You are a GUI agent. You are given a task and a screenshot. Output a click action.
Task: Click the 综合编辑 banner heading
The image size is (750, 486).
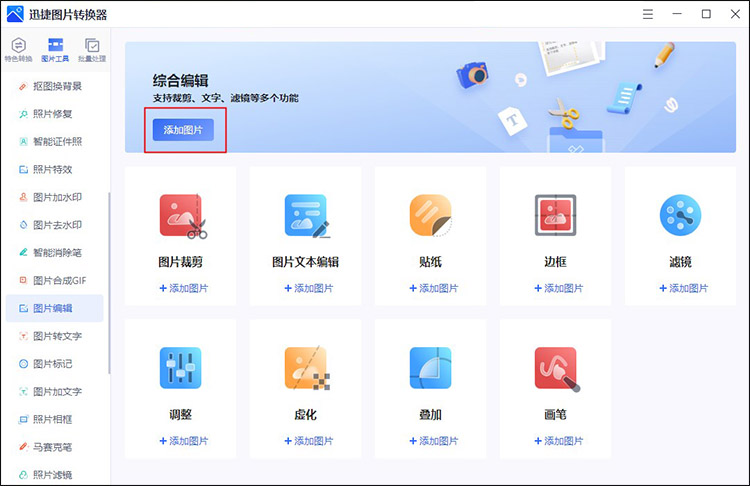coord(180,80)
